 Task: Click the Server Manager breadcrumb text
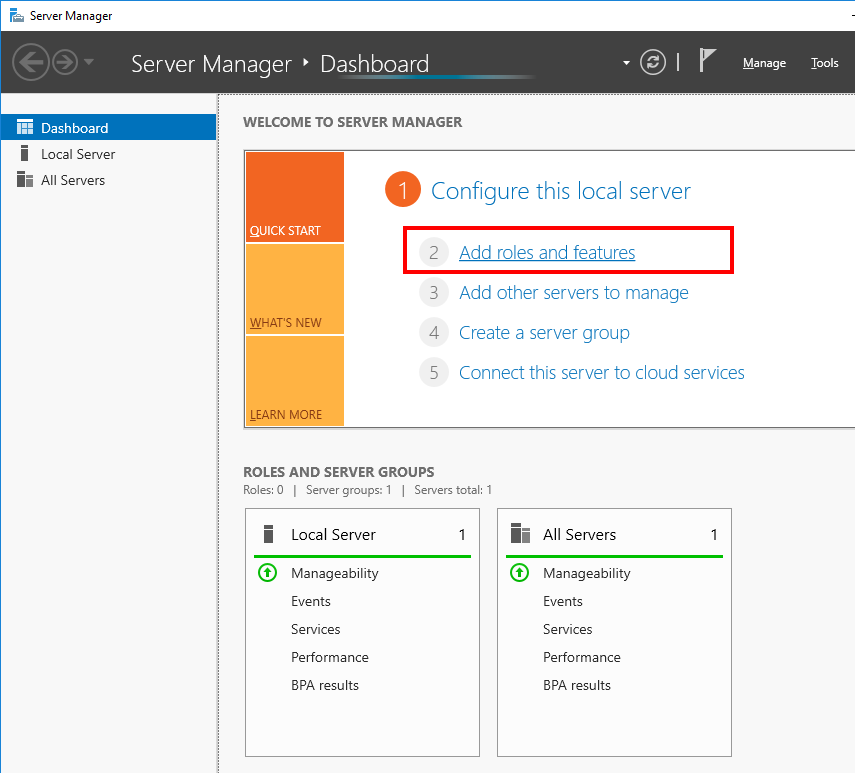(211, 64)
